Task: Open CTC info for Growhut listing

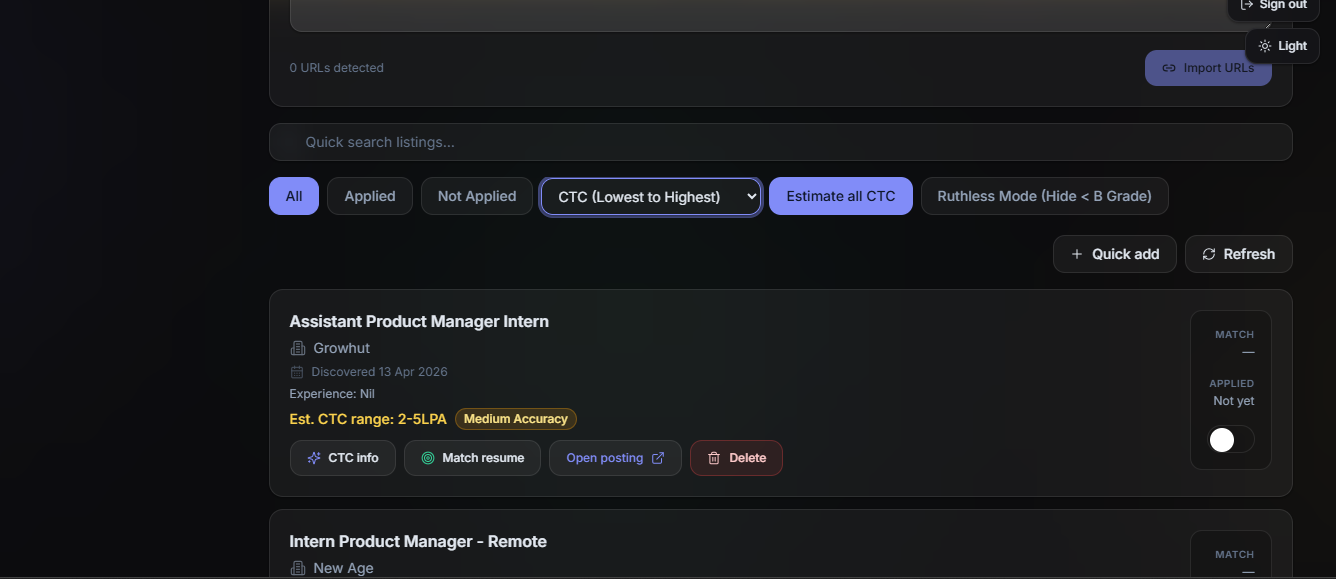Action: point(343,458)
